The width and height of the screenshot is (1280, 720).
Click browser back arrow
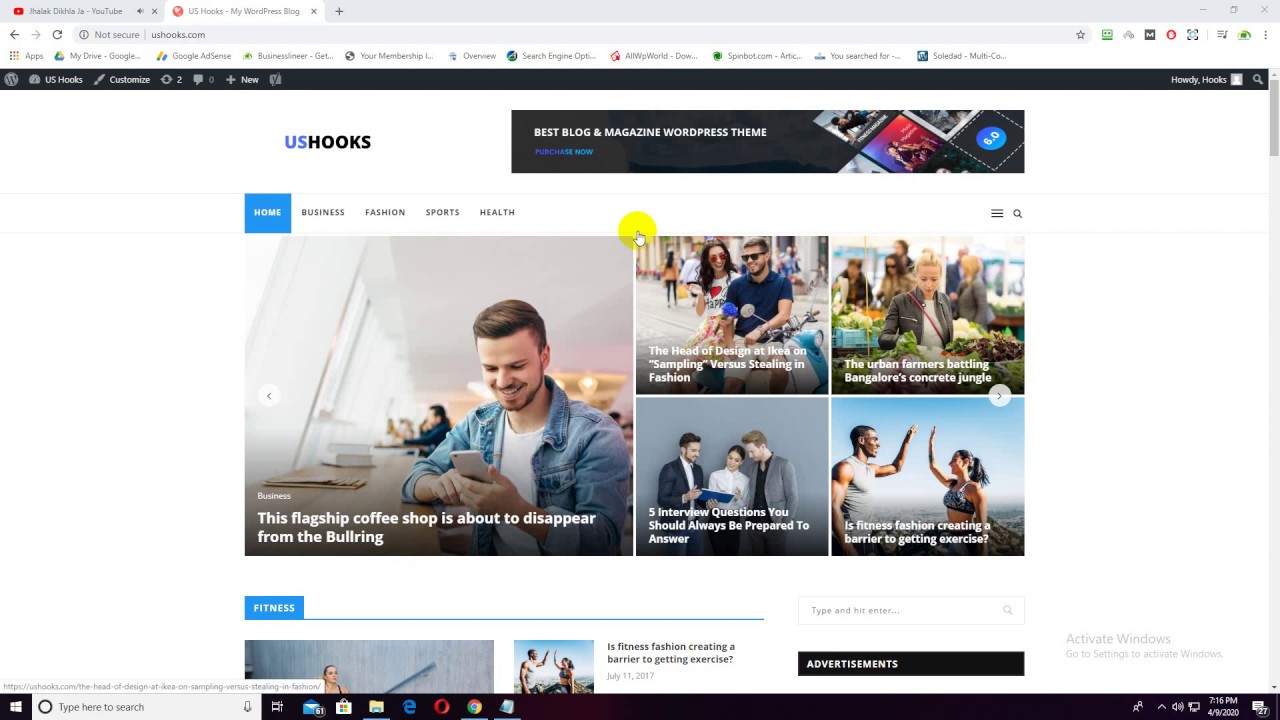pos(14,34)
